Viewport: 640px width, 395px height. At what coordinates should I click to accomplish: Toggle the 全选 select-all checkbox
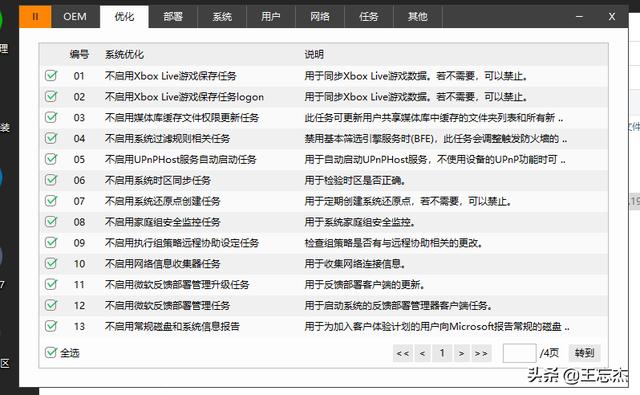[x=51, y=353]
